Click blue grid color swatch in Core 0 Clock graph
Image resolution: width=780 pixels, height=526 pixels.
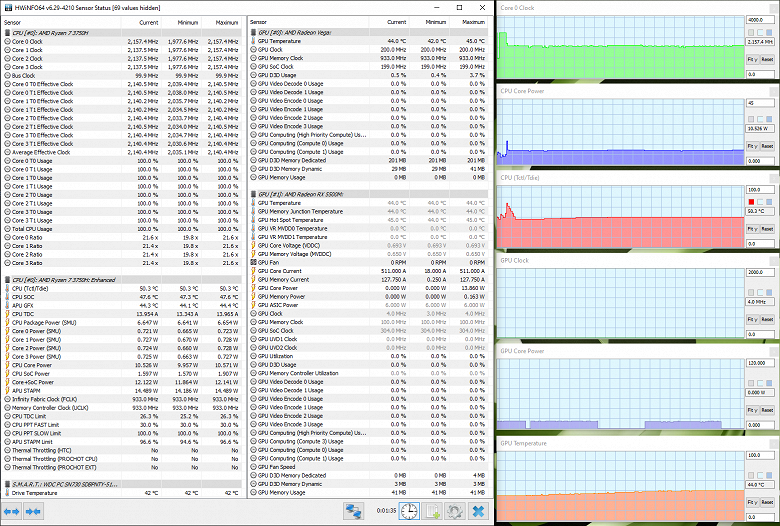(769, 32)
